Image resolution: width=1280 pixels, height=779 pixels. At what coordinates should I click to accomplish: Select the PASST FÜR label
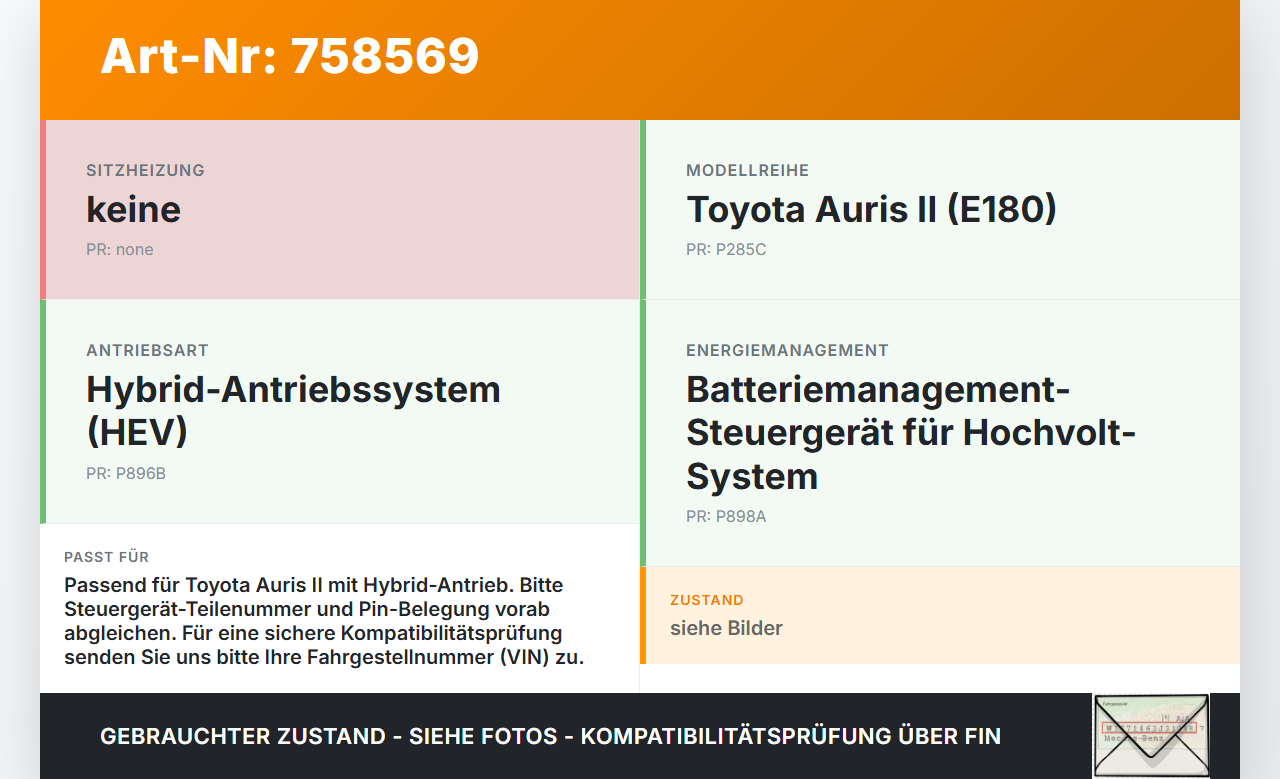coord(106,557)
